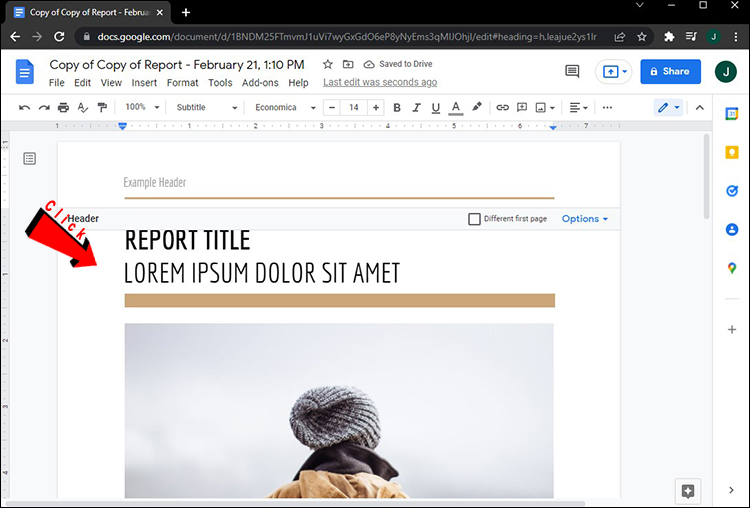
Task: Open the header Options dropdown
Action: point(585,219)
